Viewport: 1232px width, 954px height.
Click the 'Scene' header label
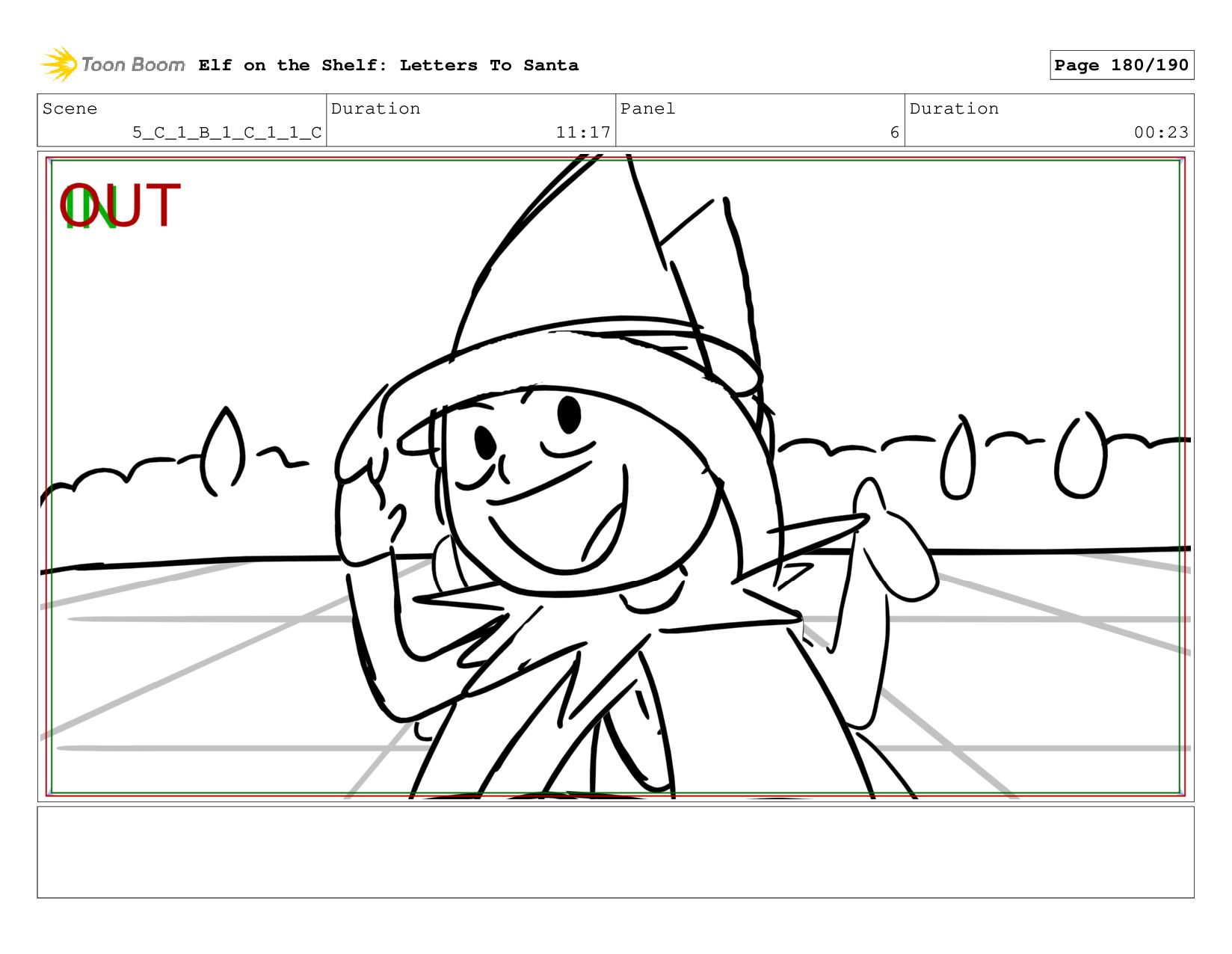pyautogui.click(x=70, y=109)
